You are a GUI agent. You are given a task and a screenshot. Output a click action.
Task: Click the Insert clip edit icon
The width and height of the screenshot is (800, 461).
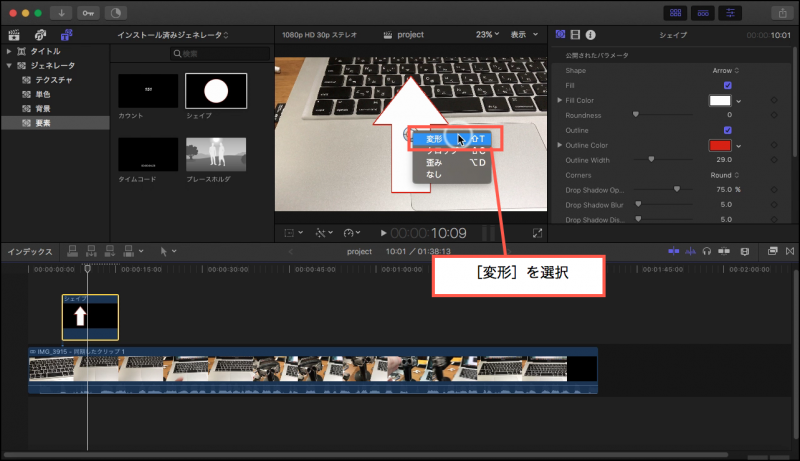pos(91,251)
